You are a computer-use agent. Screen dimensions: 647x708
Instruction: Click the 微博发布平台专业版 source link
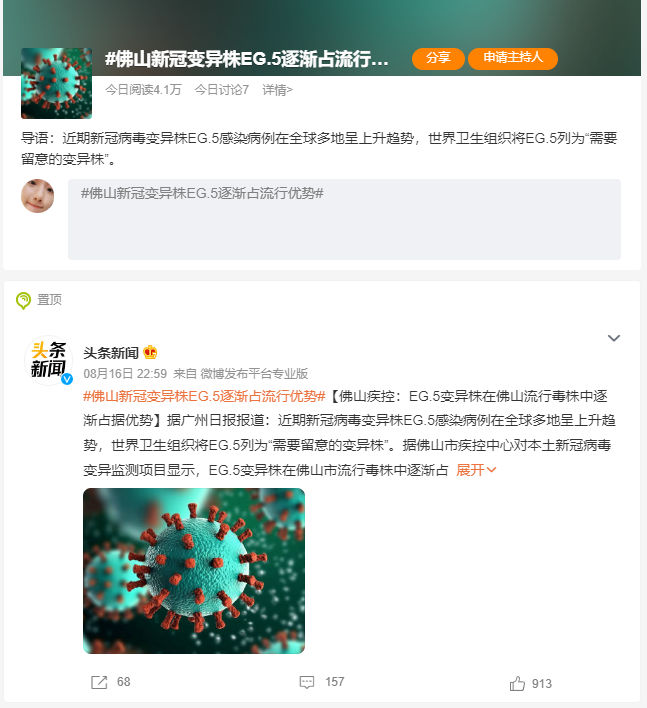pos(254,373)
